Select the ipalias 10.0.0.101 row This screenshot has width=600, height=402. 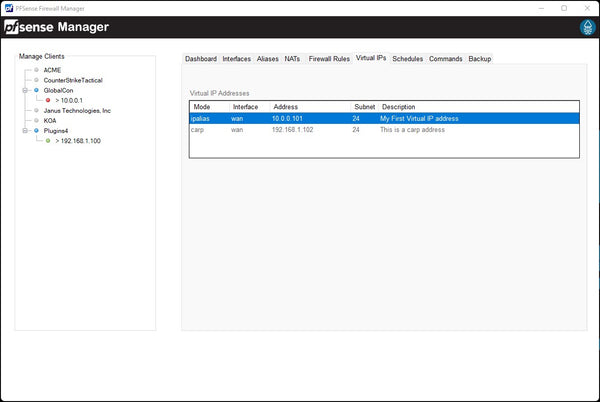[384, 118]
